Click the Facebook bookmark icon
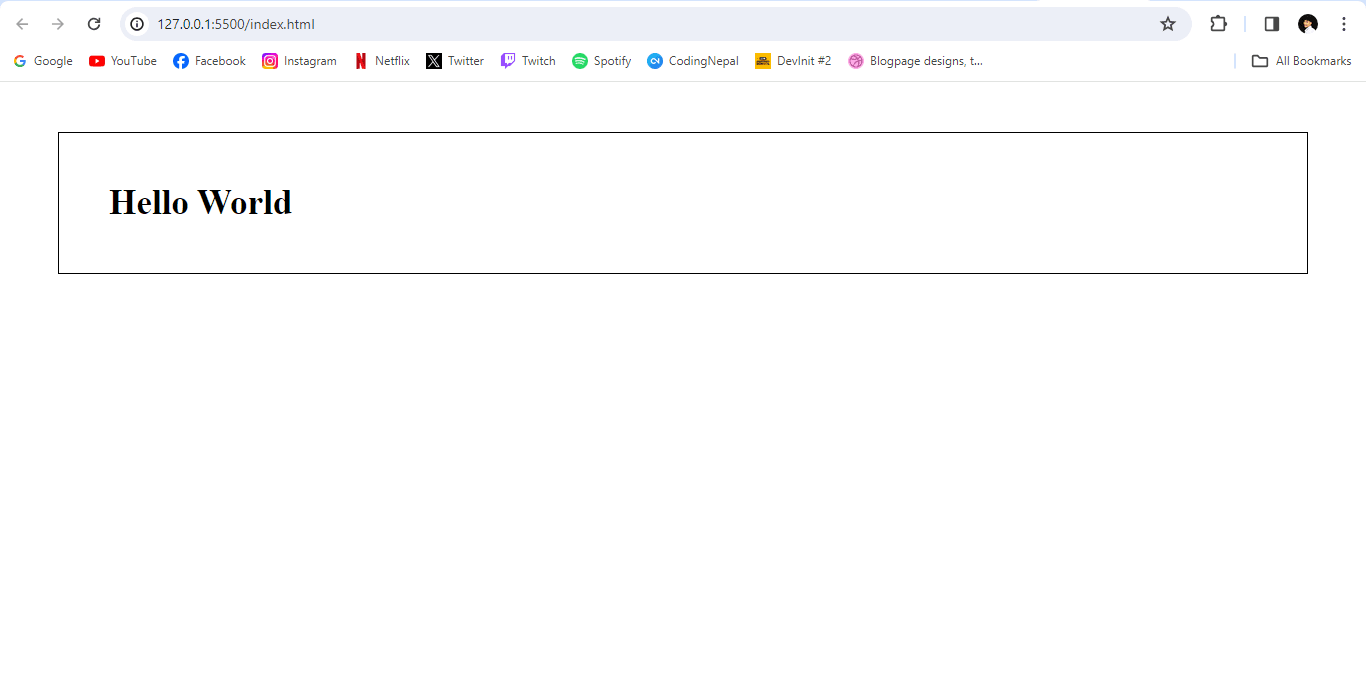 180,61
